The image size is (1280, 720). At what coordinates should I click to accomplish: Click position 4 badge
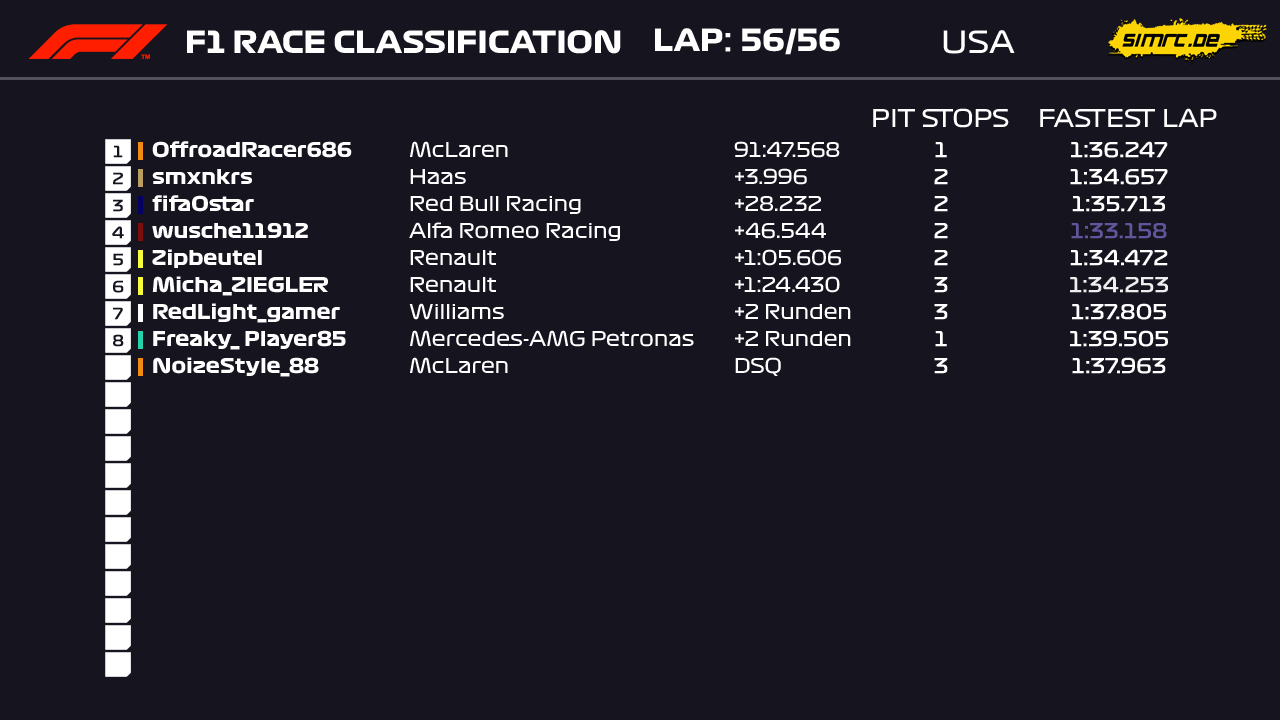(117, 232)
